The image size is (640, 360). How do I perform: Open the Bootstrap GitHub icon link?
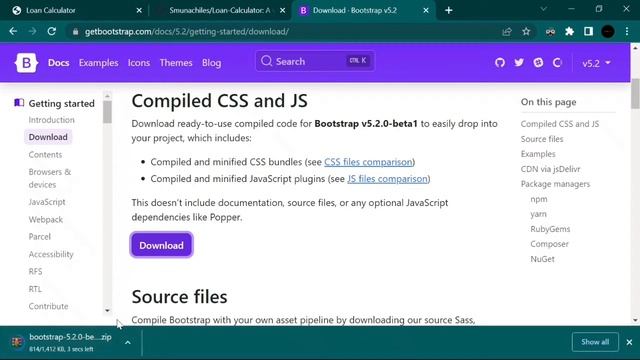point(500,63)
